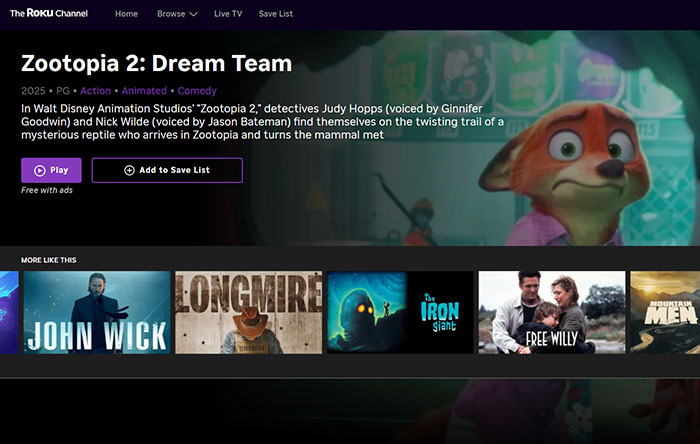Click the MORE LIKE THIS heading
This screenshot has height=444, width=700.
49,260
